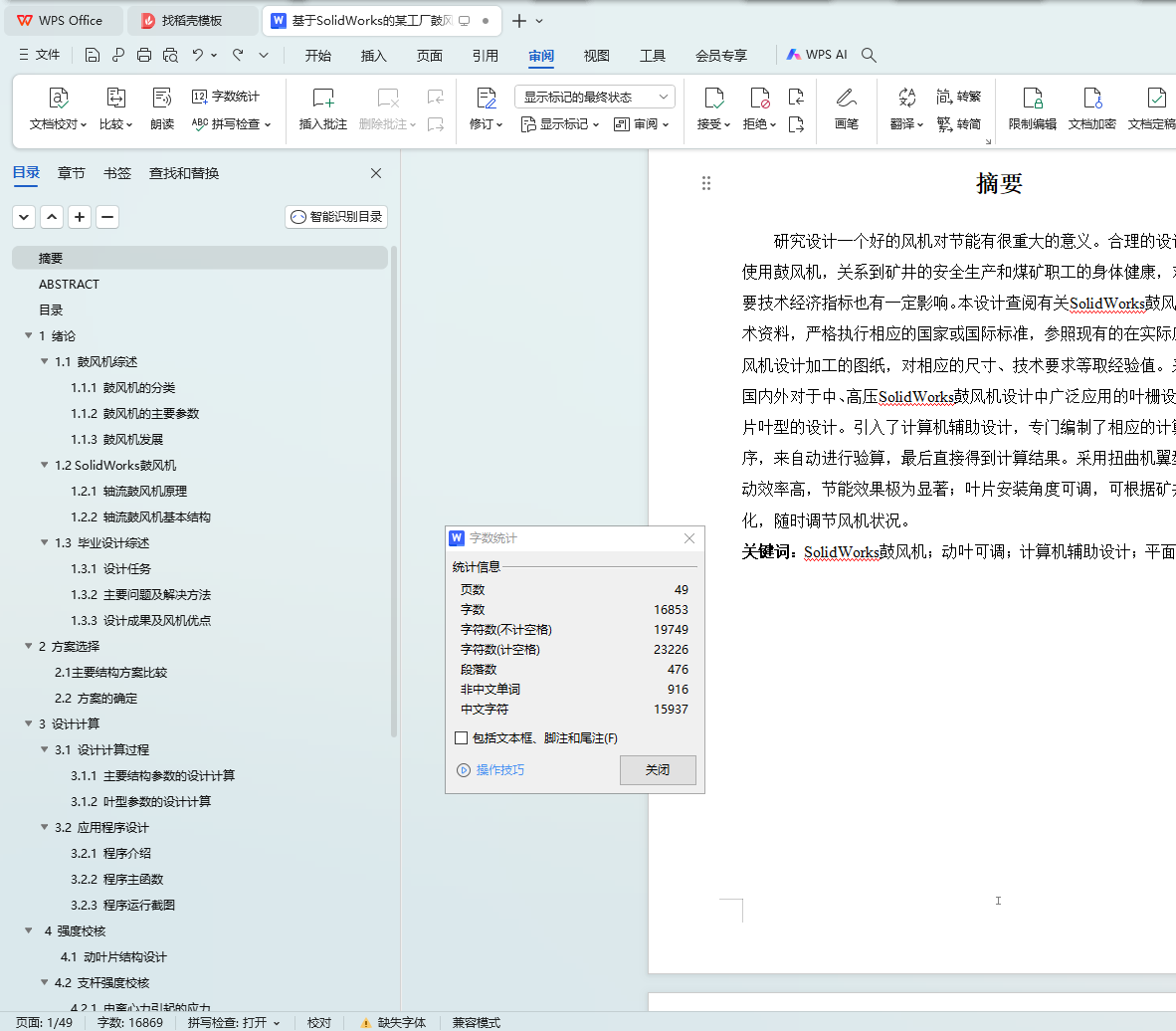Jump to ABSTRACT in the outline
Screen dimensions: 1176x1031
pos(69,284)
